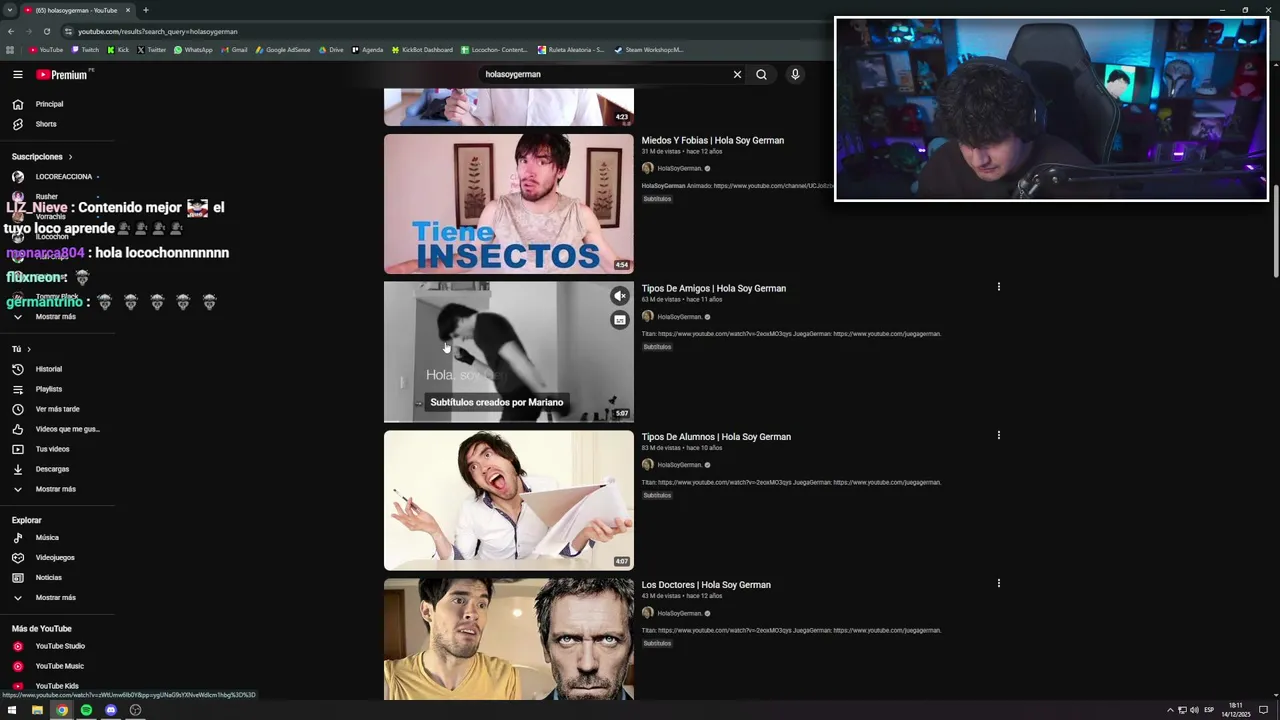Start voice search with microphone
The width and height of the screenshot is (1280, 720).
point(795,74)
